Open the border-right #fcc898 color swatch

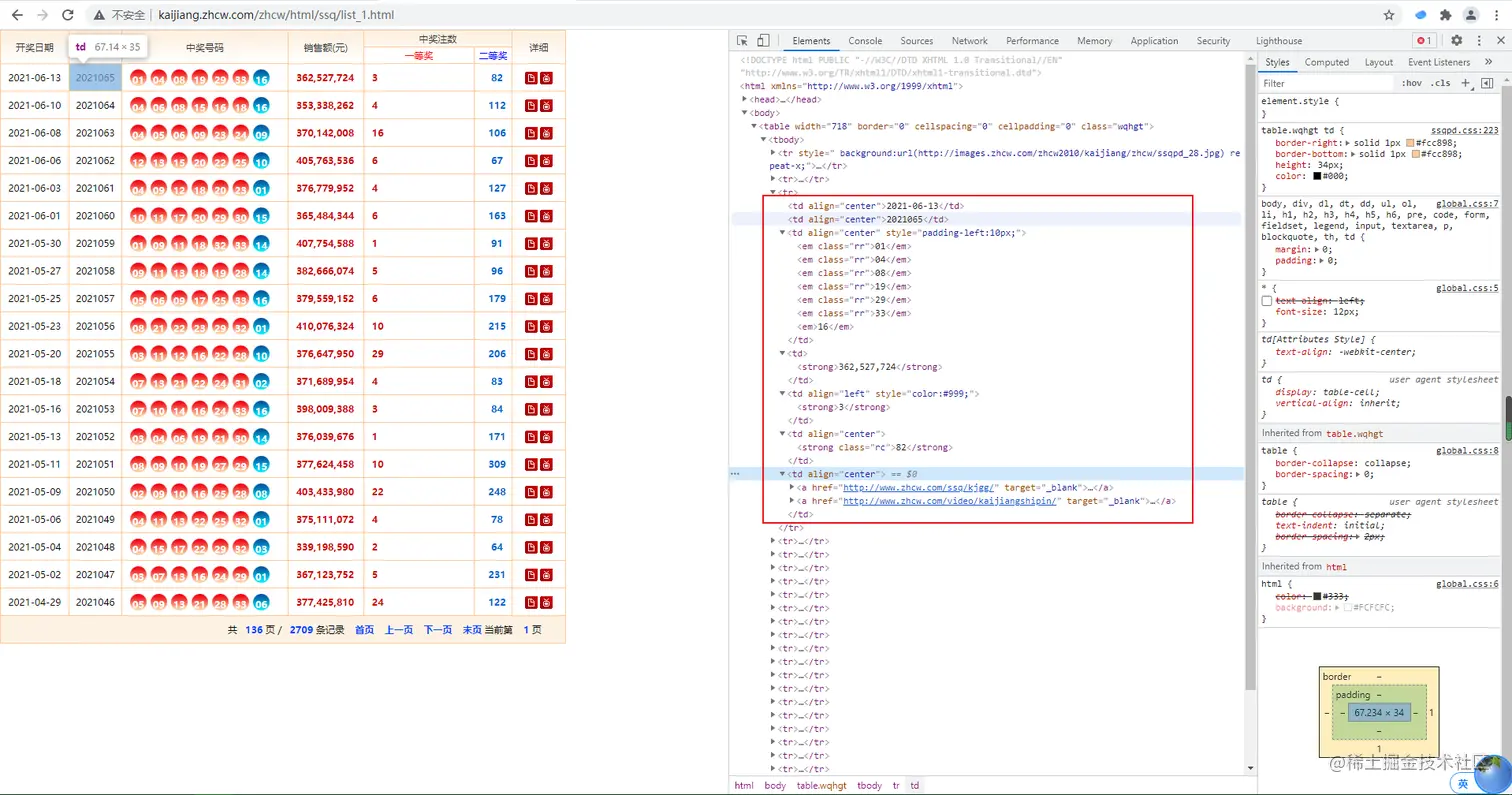[1410, 143]
